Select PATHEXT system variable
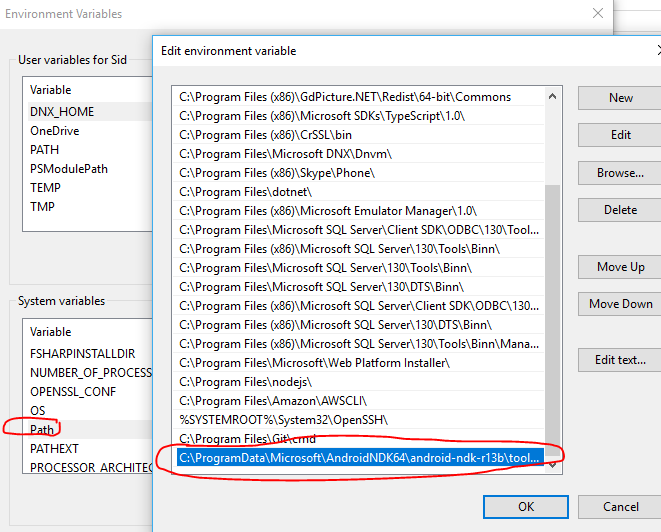The width and height of the screenshot is (661, 532). (89, 449)
